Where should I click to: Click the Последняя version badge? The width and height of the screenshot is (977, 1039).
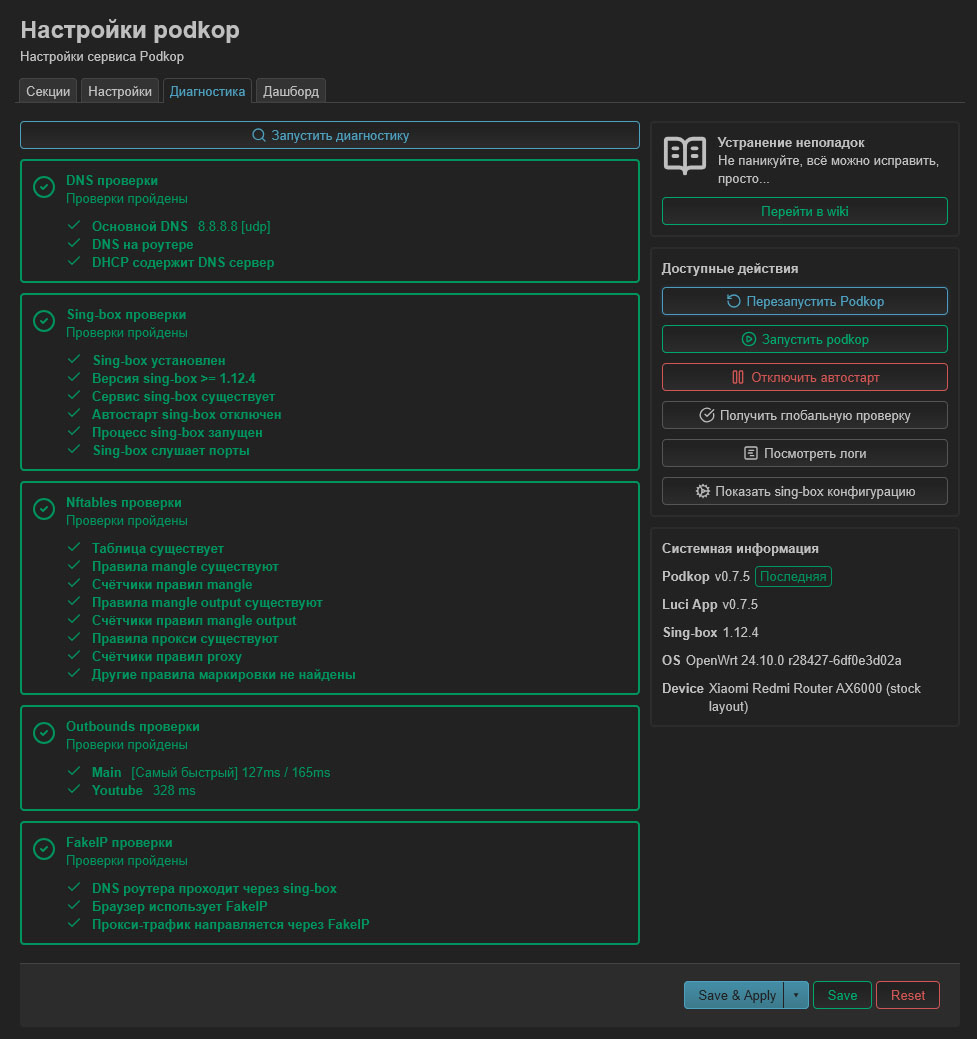click(x=793, y=576)
